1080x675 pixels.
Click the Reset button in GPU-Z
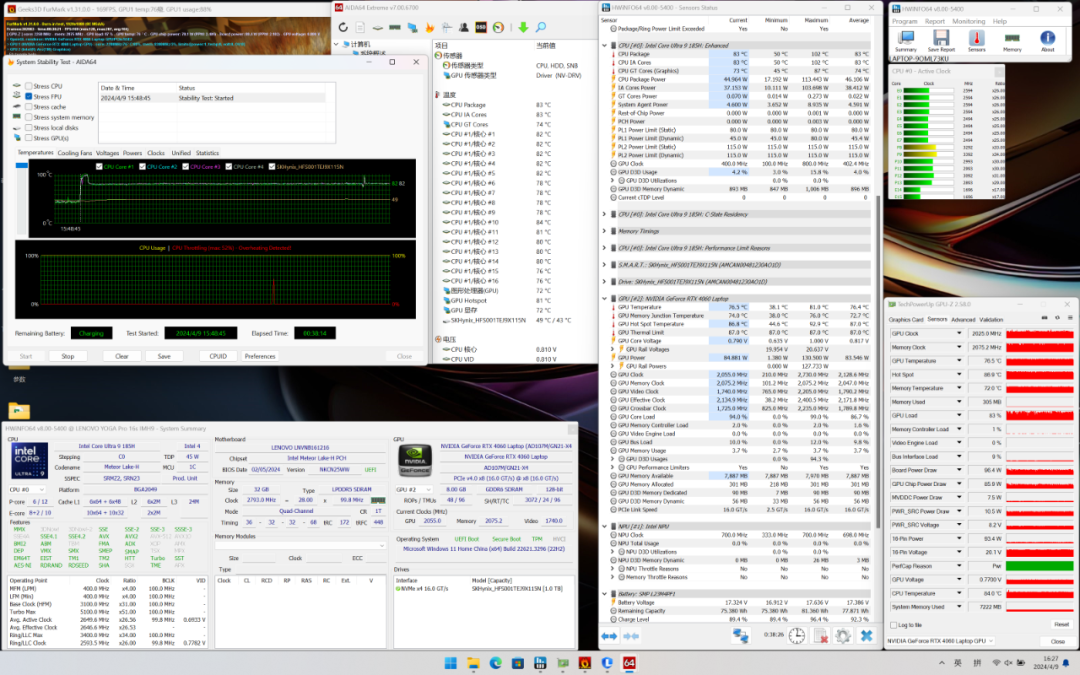1061,625
